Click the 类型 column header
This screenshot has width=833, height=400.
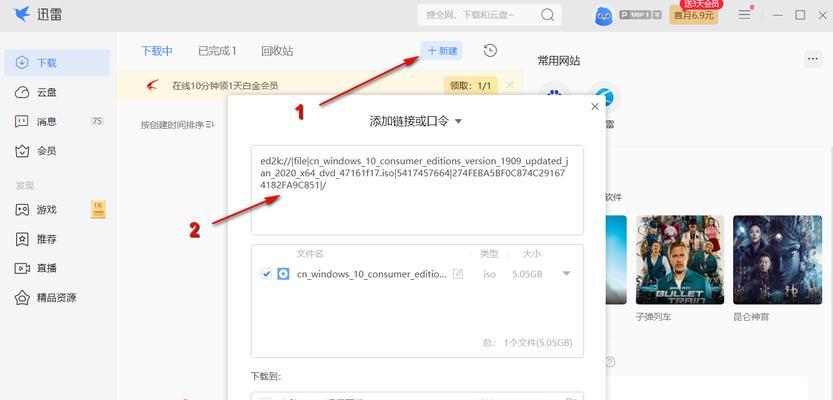coord(489,254)
